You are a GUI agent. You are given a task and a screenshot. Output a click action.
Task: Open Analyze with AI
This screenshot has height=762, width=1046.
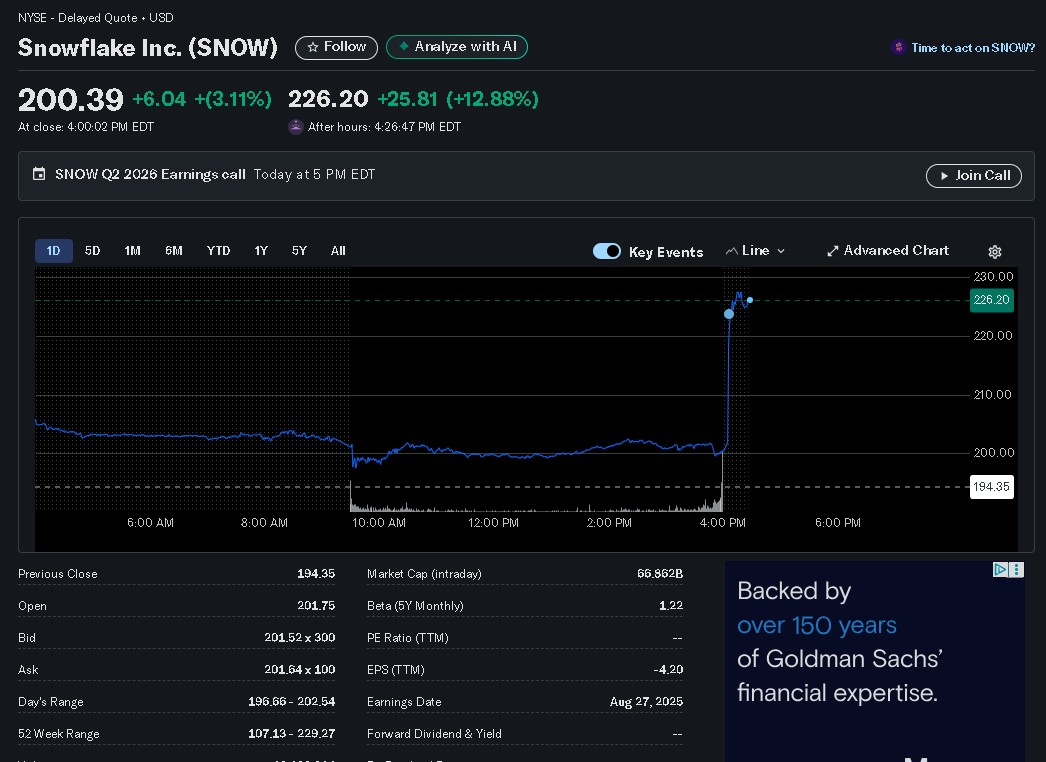click(457, 47)
